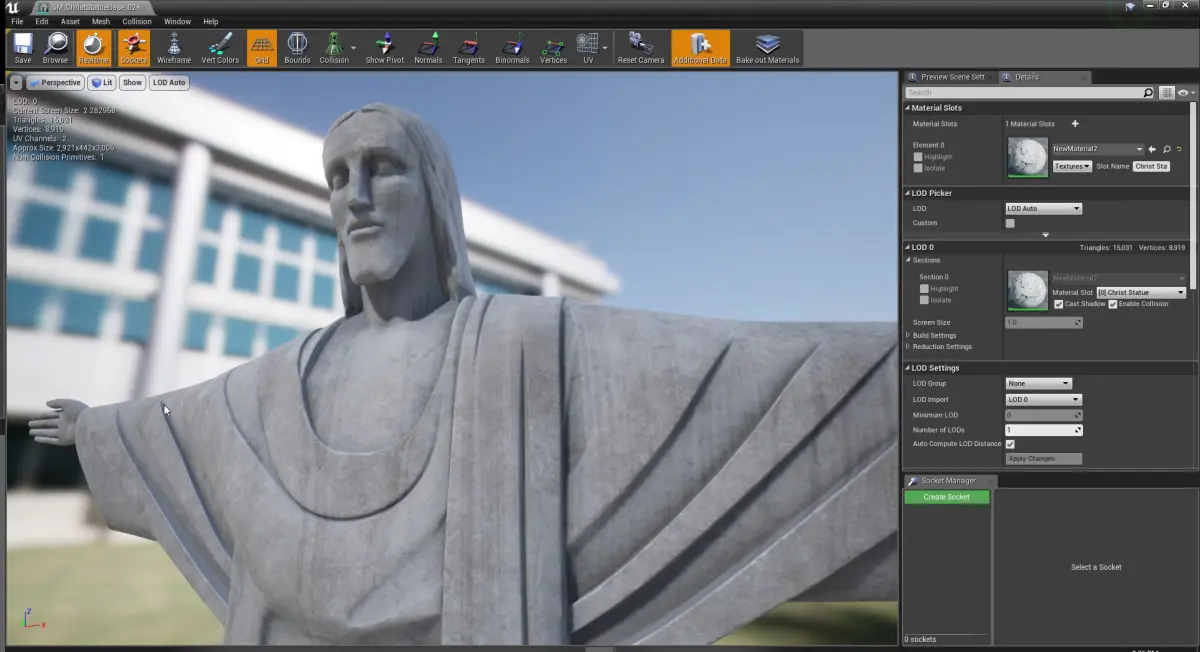Open the LOD Auto viewport button

click(170, 82)
